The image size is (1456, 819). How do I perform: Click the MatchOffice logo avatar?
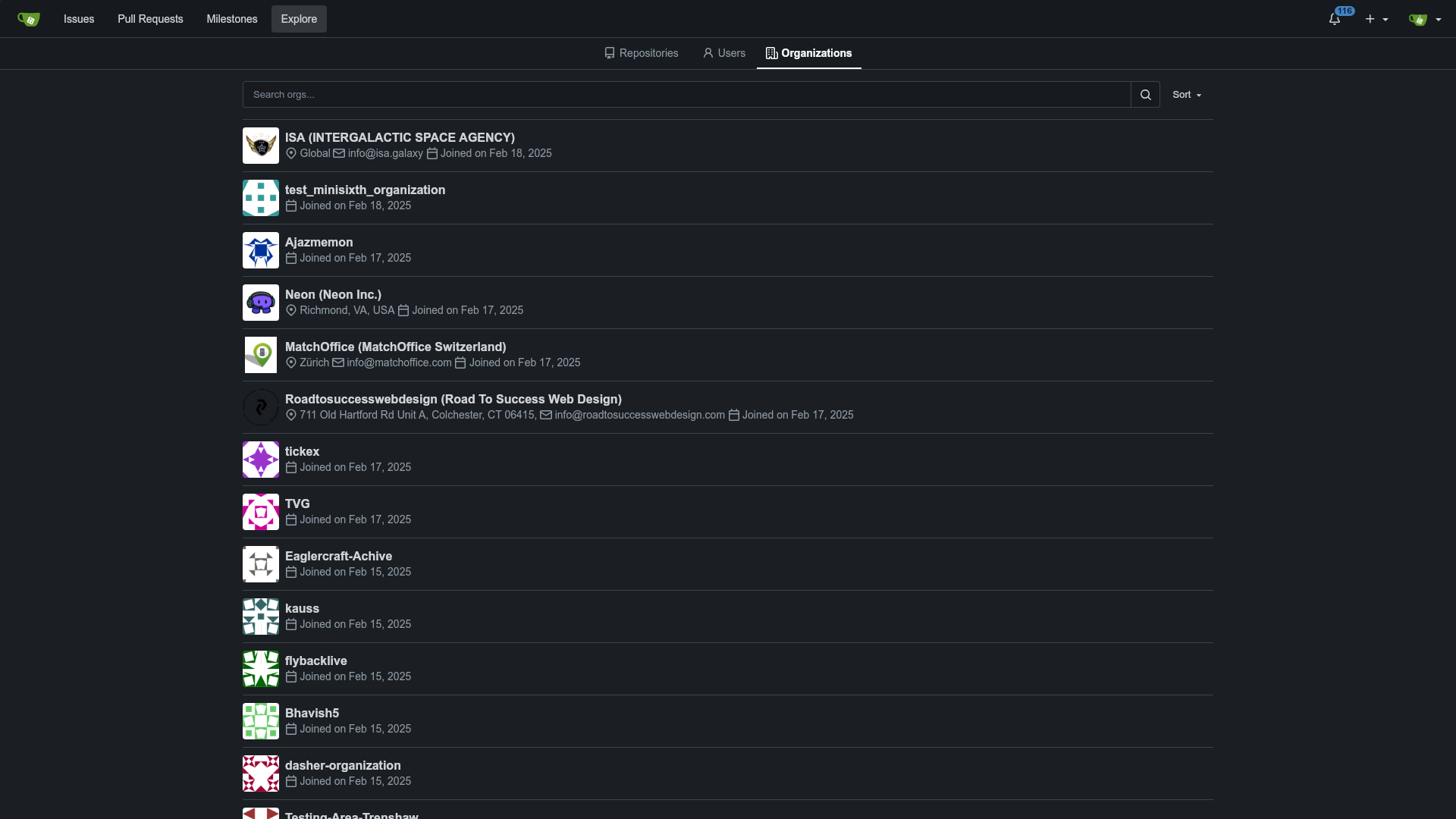261,355
